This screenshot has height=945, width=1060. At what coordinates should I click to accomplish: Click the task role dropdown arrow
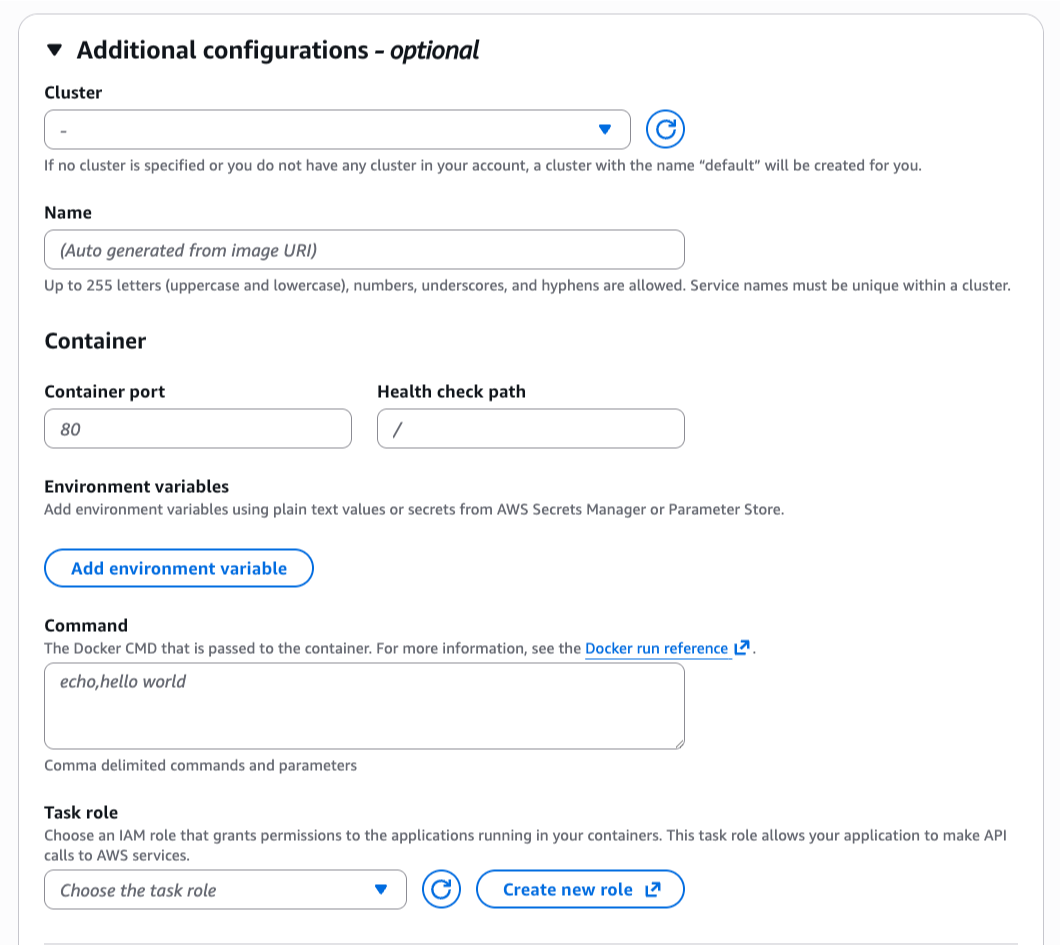tap(380, 890)
